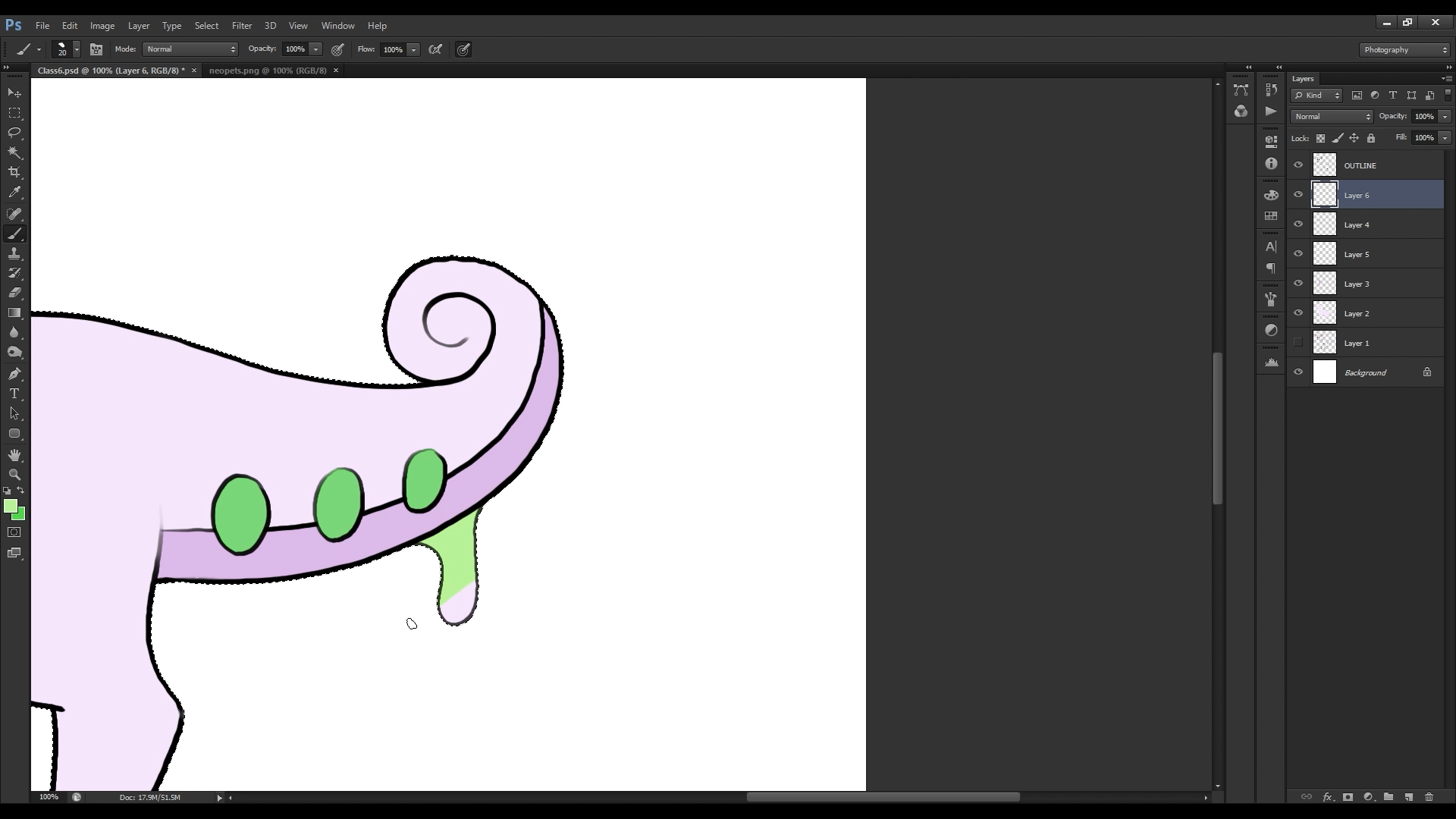The image size is (1456, 819).
Task: Add a layer style (fx)
Action: click(x=1327, y=797)
